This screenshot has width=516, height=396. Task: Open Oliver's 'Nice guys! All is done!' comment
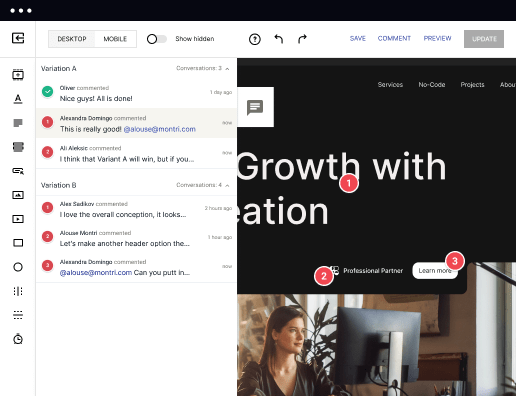click(x=136, y=93)
